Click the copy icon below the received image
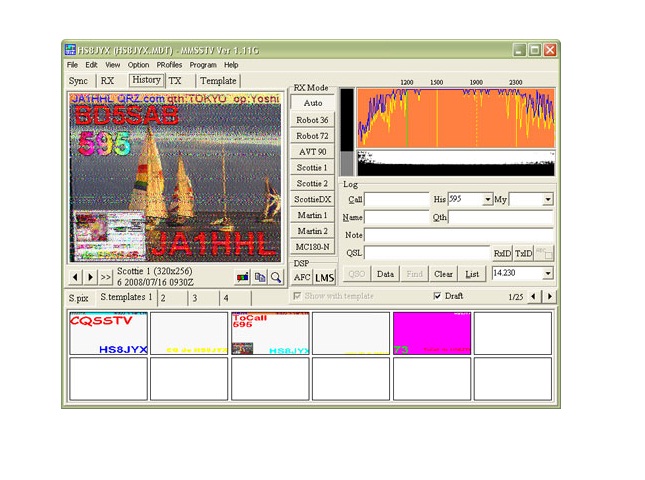The width and height of the screenshot is (645, 480). pyautogui.click(x=259, y=277)
